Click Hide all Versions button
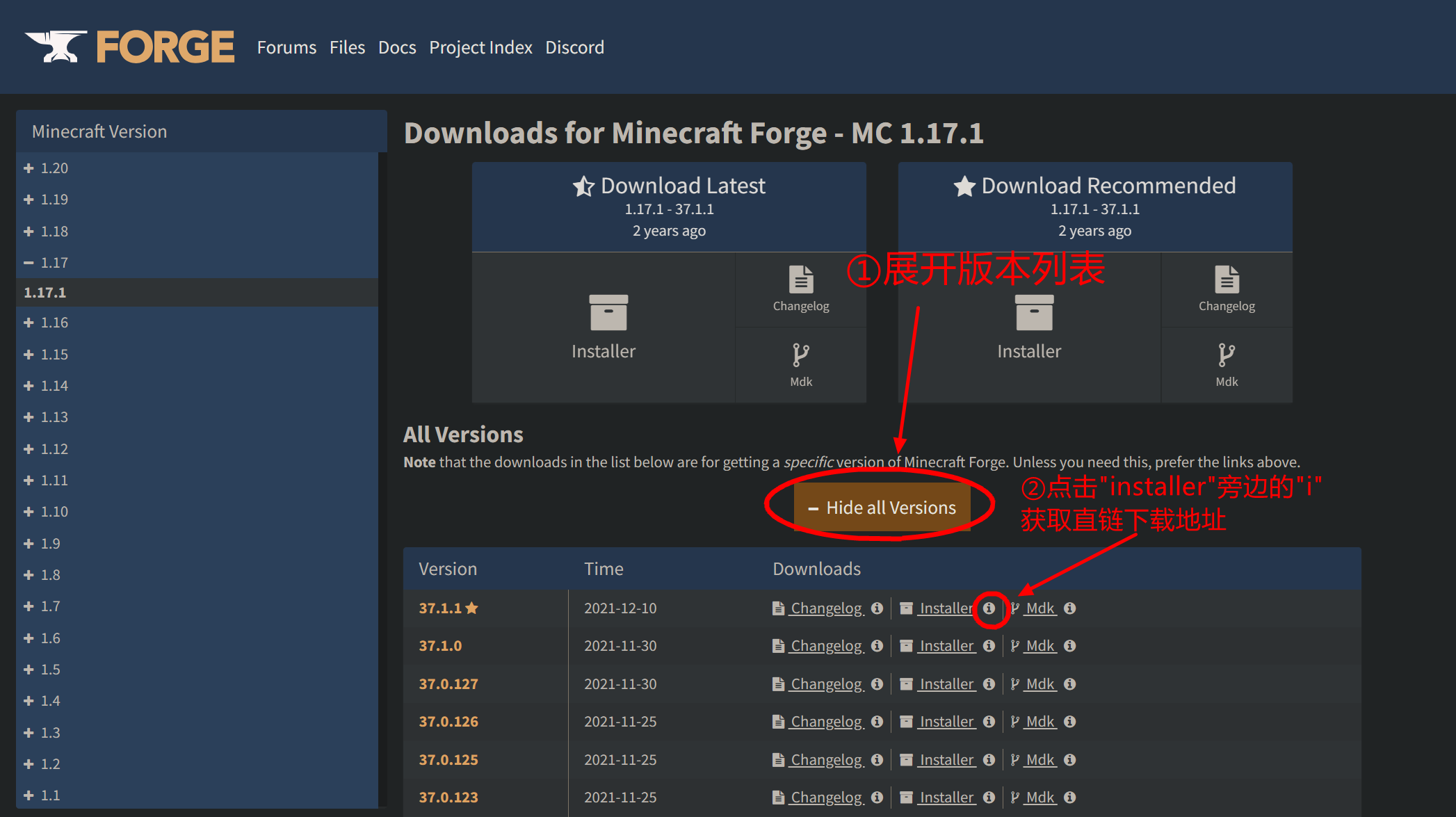This screenshot has height=817, width=1456. 882,508
